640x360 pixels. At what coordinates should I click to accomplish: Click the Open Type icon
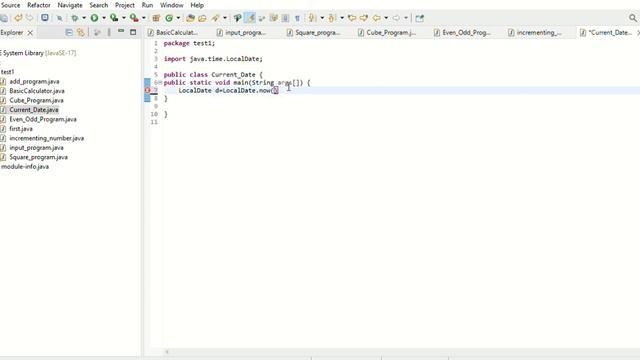(190, 18)
